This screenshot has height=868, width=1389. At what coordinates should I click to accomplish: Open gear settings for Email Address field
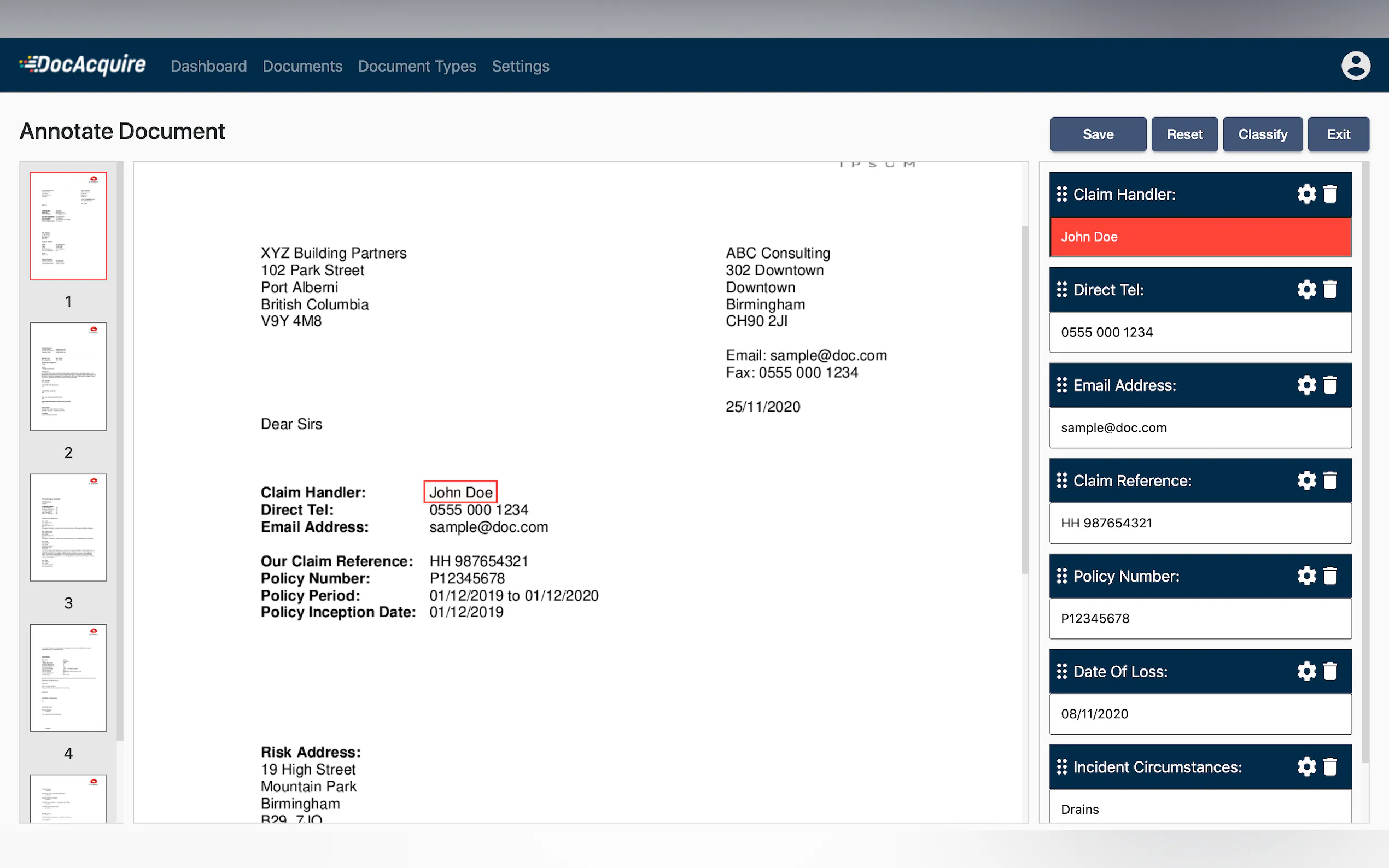[1306, 385]
